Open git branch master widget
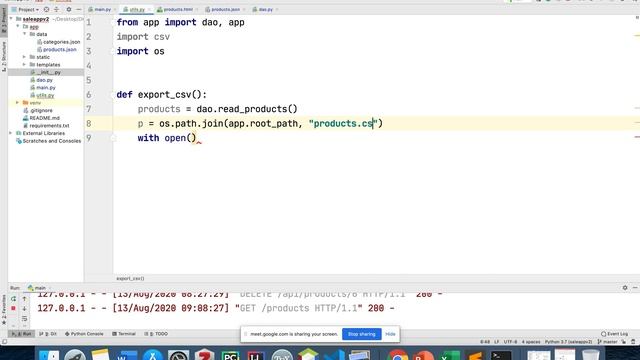This screenshot has height=360, width=640. (607, 342)
